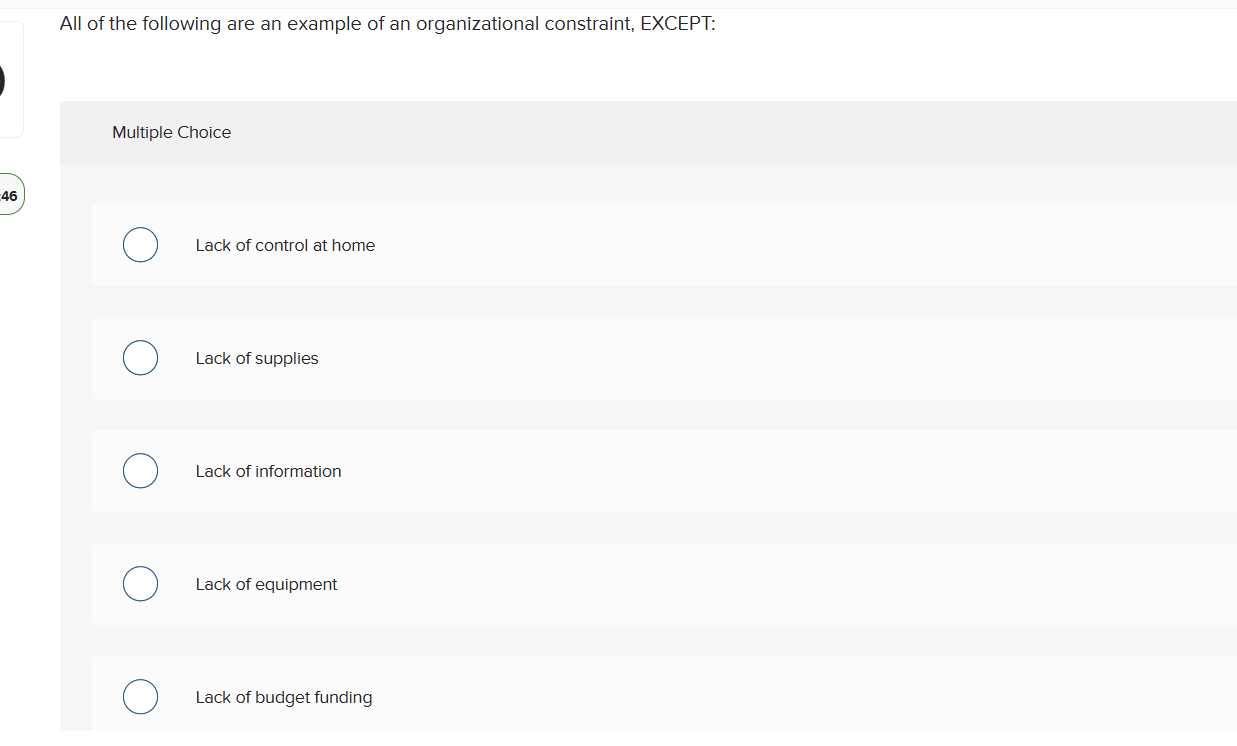Click the white rounded card in the sidebar
The width and height of the screenshot is (1237, 746).
click(x=11, y=79)
